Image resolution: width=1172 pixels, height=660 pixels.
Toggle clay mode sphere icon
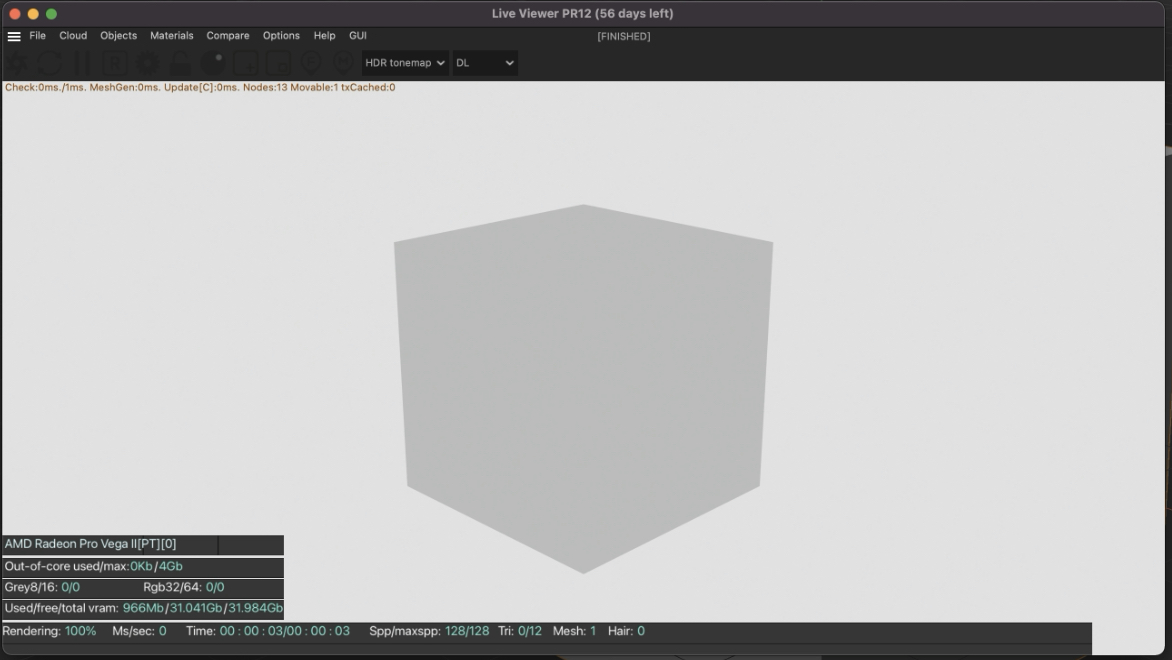pyautogui.click(x=213, y=63)
